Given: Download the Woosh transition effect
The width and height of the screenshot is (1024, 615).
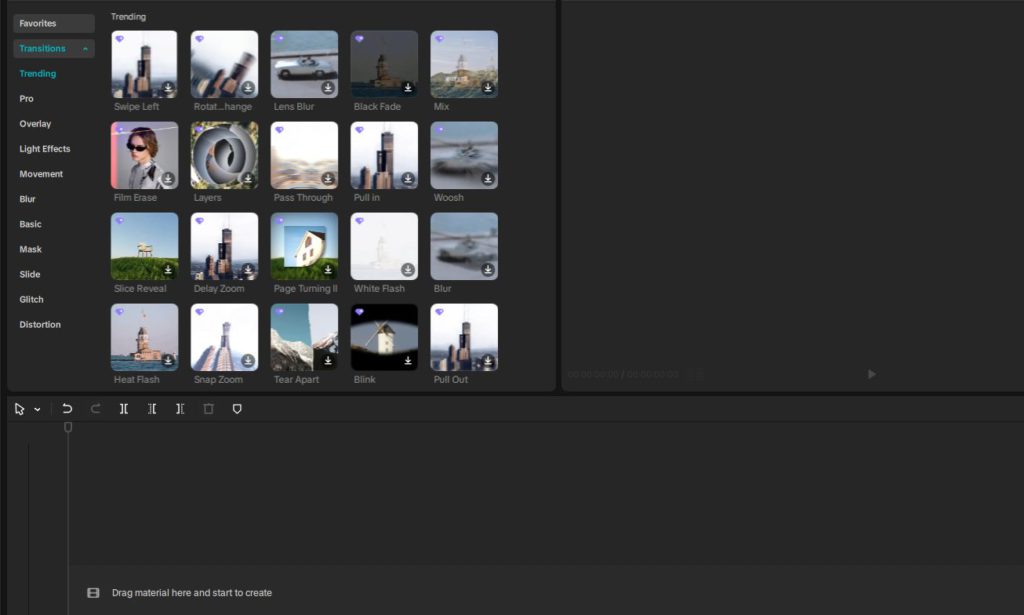Looking at the screenshot, I should pos(488,179).
